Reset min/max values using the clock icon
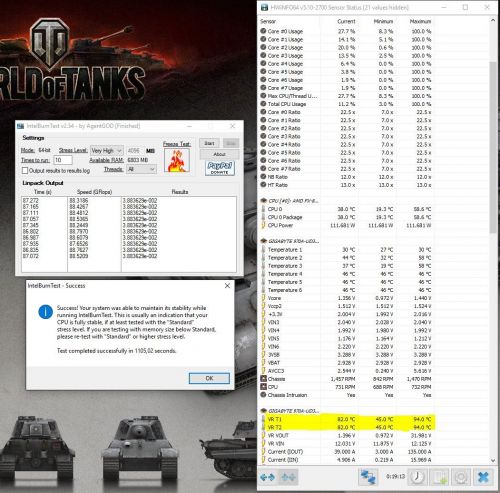Viewport: 500px width, 493px height. click(x=417, y=477)
